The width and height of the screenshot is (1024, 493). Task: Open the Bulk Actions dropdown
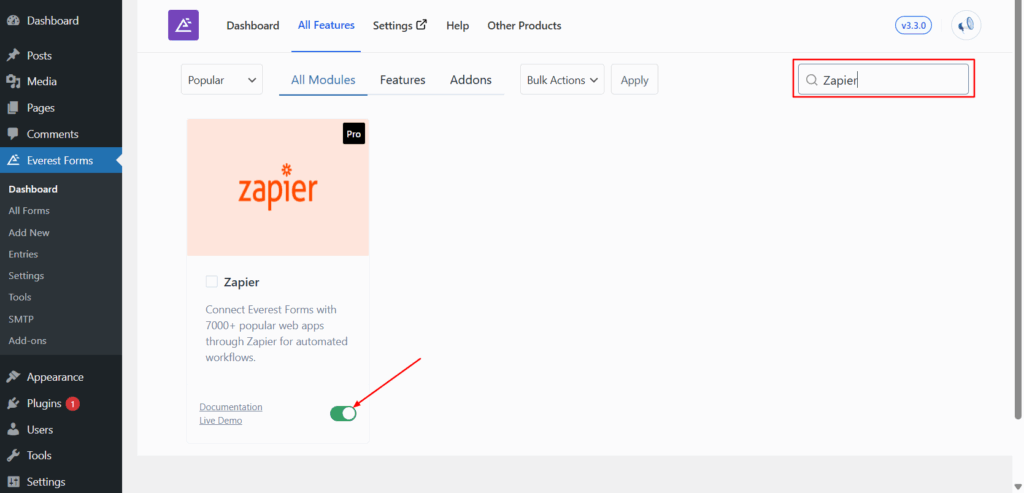coord(562,80)
